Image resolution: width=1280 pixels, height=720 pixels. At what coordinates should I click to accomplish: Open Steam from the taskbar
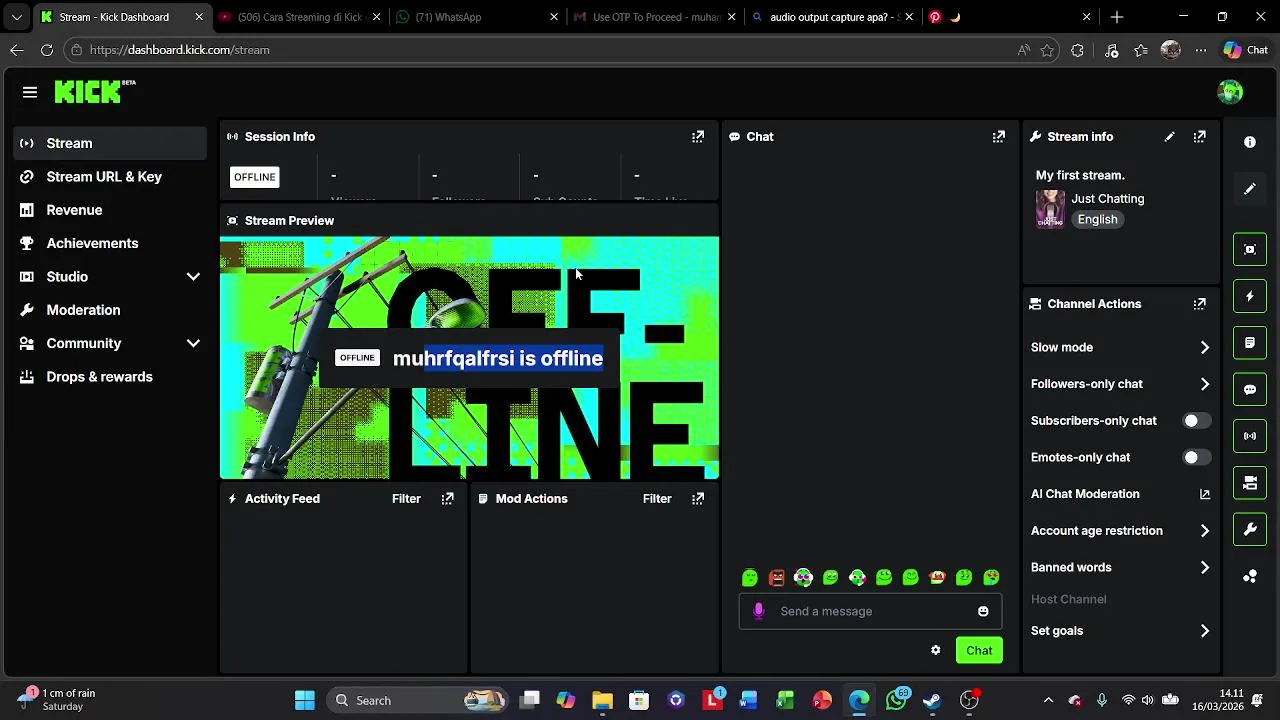coord(932,700)
